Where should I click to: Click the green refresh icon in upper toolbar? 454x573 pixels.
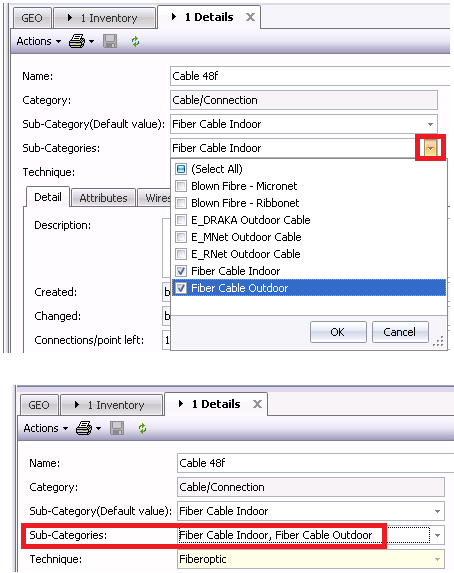click(136, 41)
